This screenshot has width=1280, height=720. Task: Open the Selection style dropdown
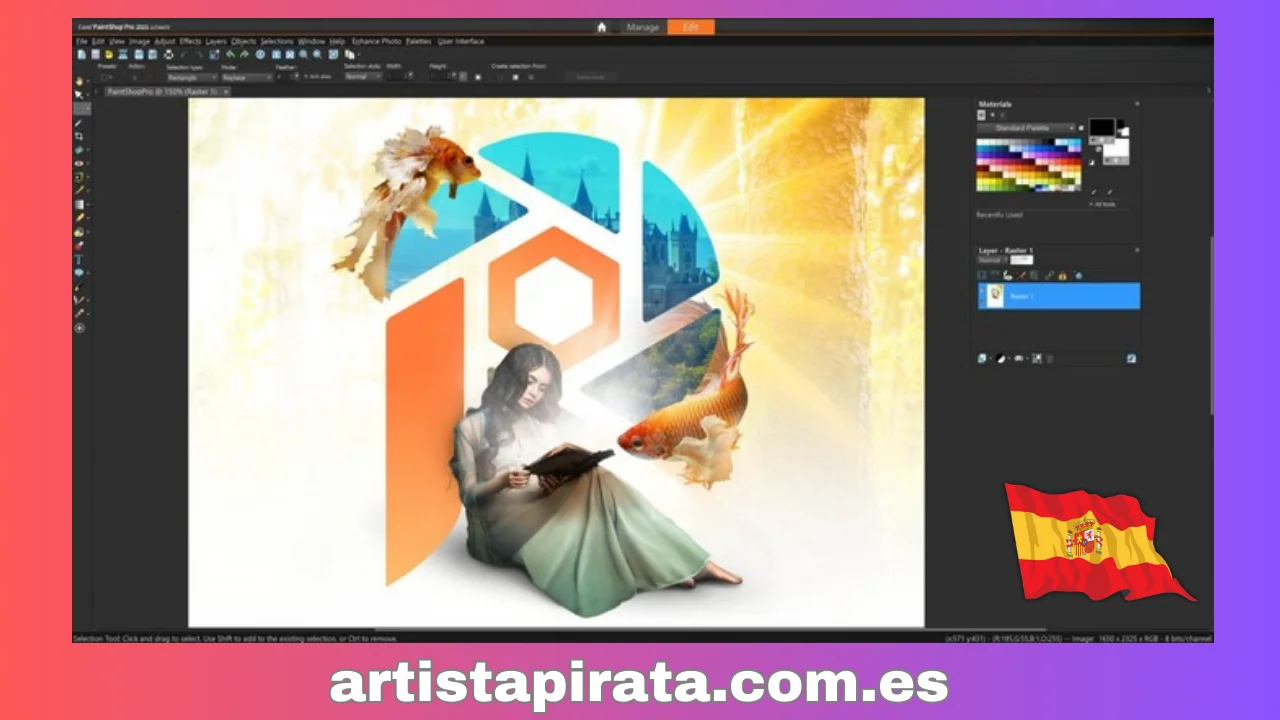coord(363,77)
